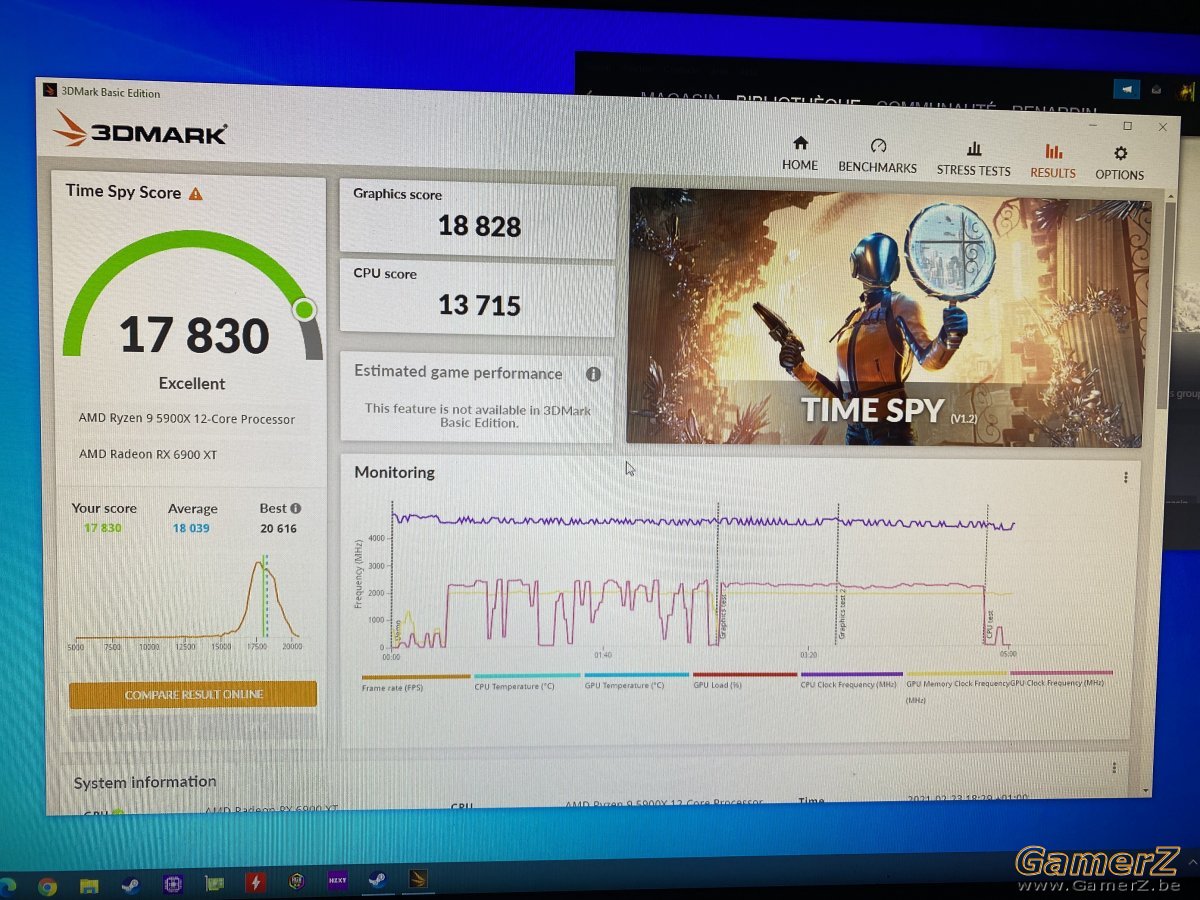Click the Steam announcements megaphone icon
Viewport: 1200px width, 900px height.
coord(1126,89)
